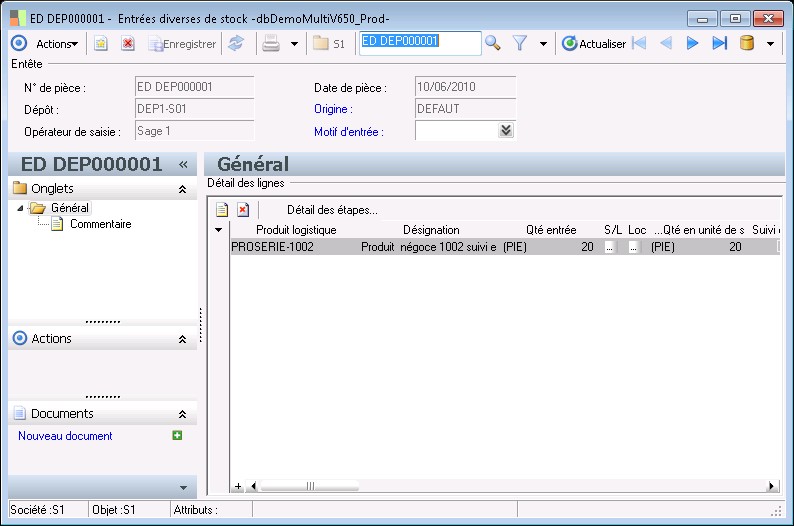Viewport: 794px width, 526px height.
Task: Click the Objet :S1 status bar entry
Action: 114,510
